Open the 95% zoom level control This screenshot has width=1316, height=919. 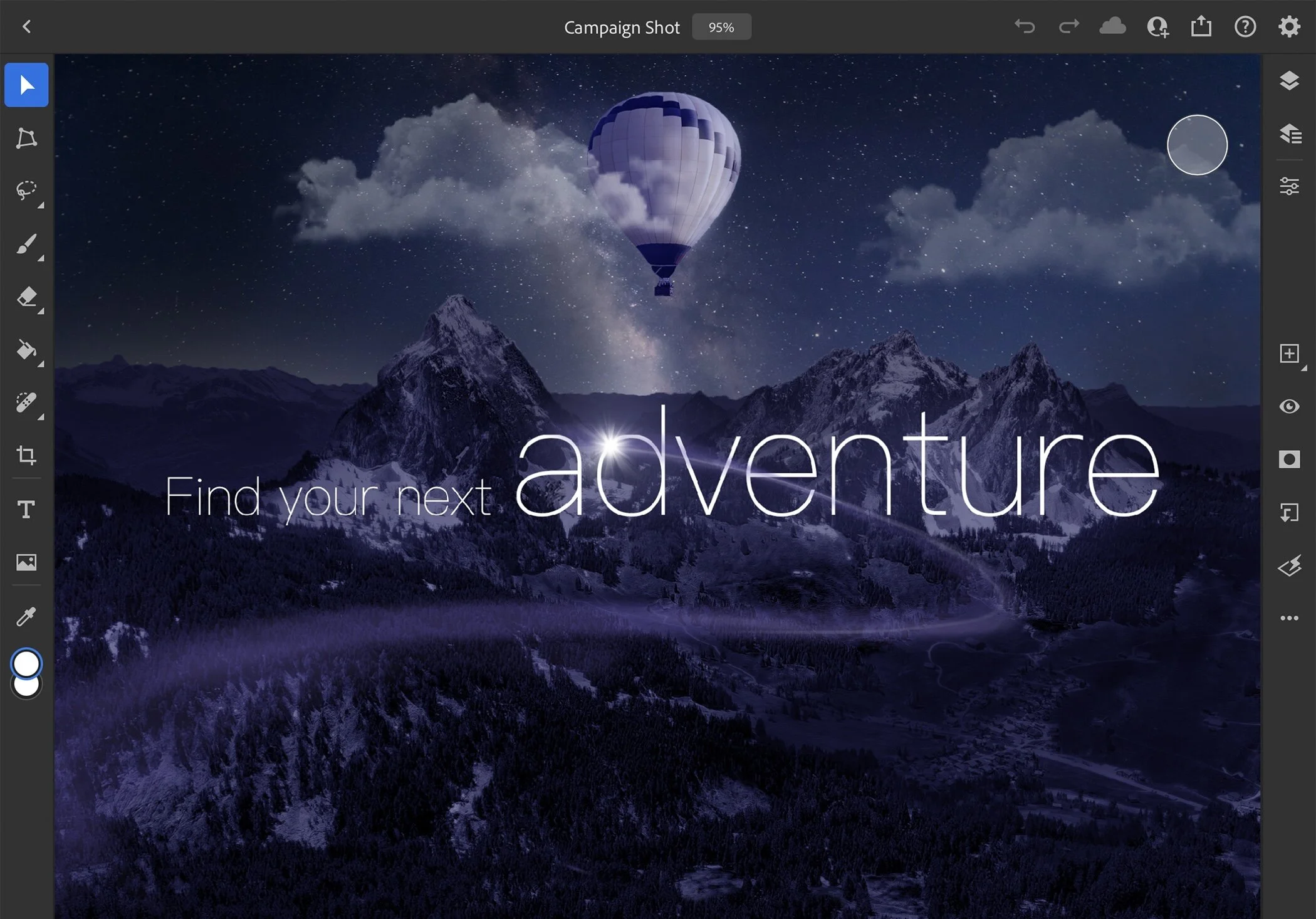[x=721, y=27]
